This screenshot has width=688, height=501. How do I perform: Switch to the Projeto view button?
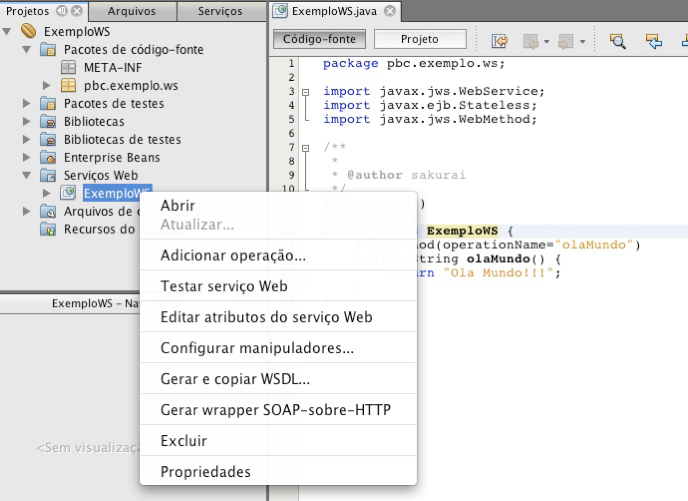coord(419,39)
